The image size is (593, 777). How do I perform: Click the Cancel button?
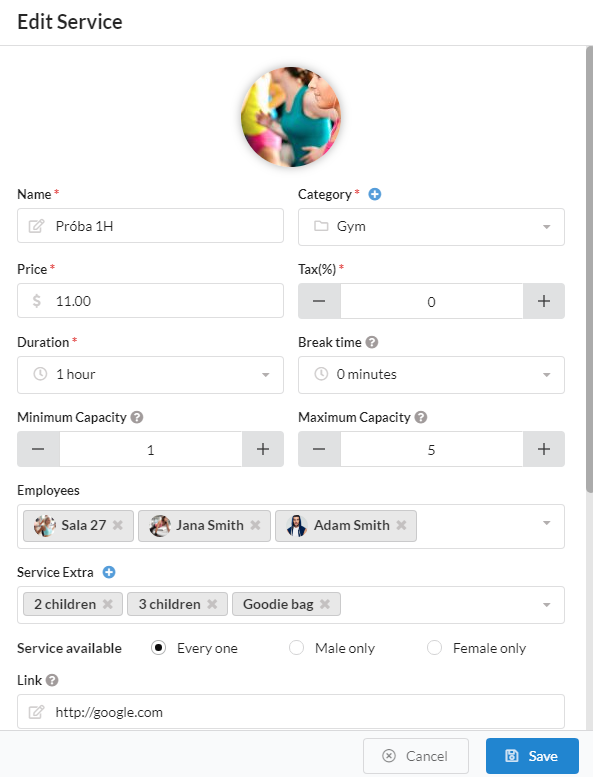coord(416,756)
